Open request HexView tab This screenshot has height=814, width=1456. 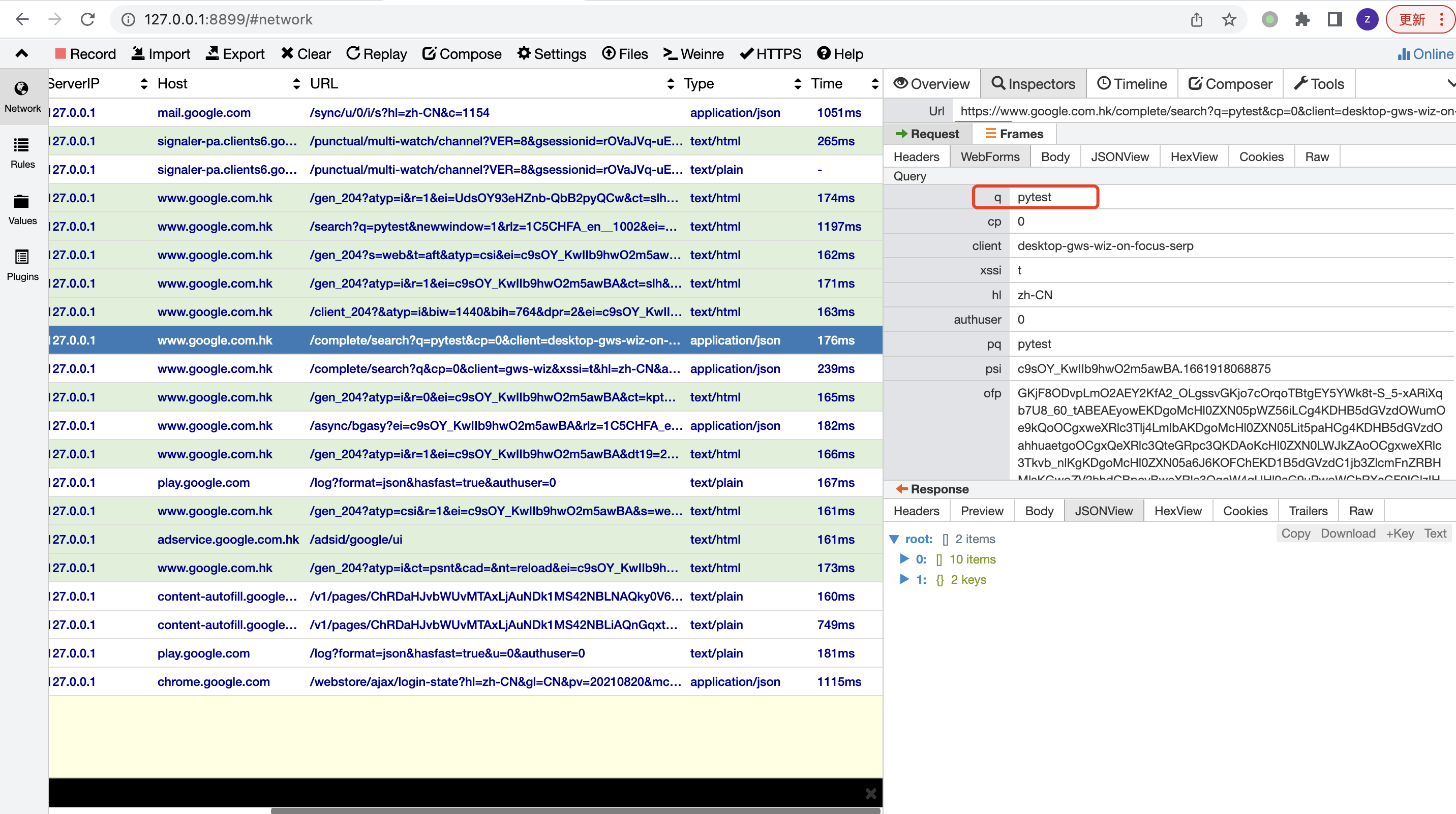point(1194,156)
